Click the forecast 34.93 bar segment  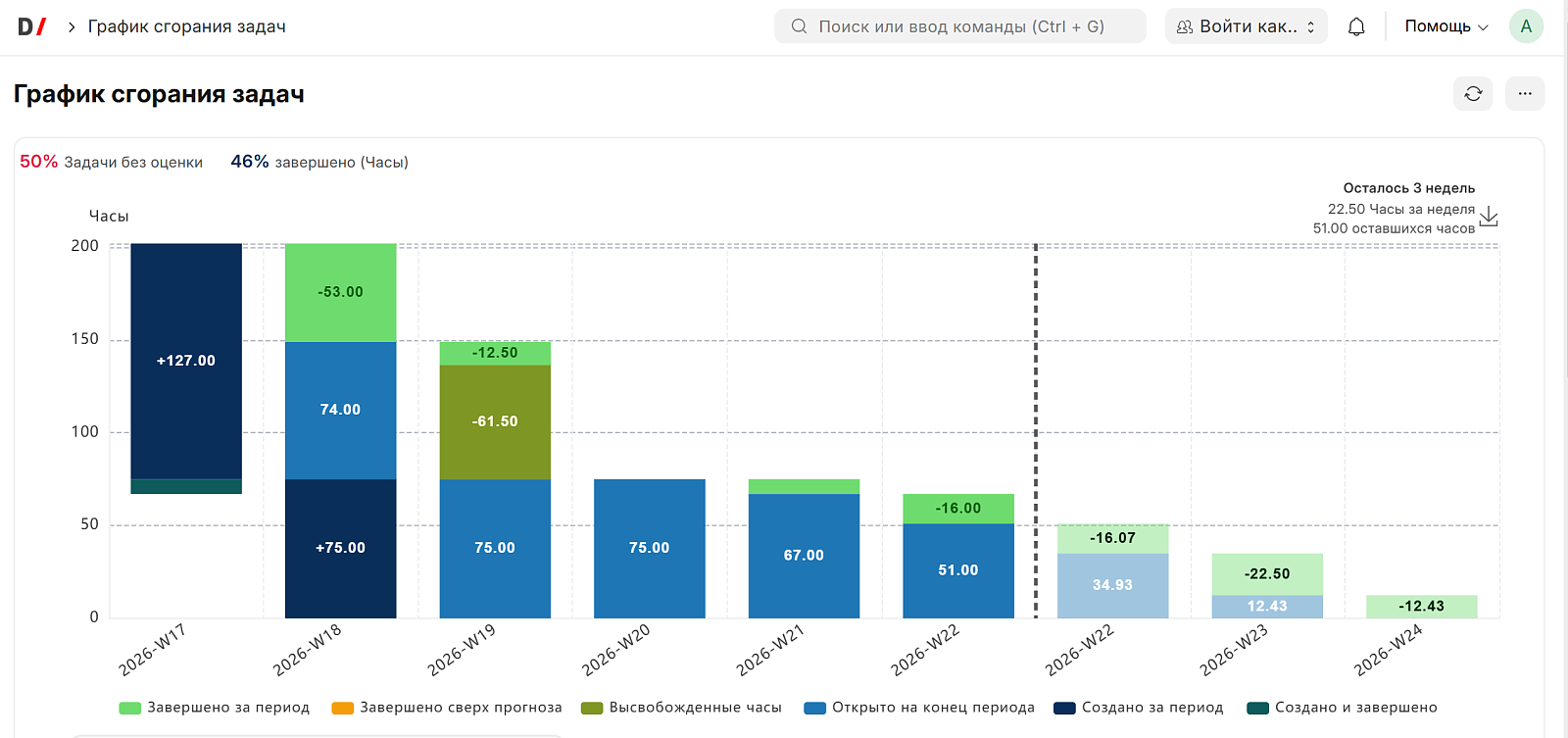tap(1112, 585)
